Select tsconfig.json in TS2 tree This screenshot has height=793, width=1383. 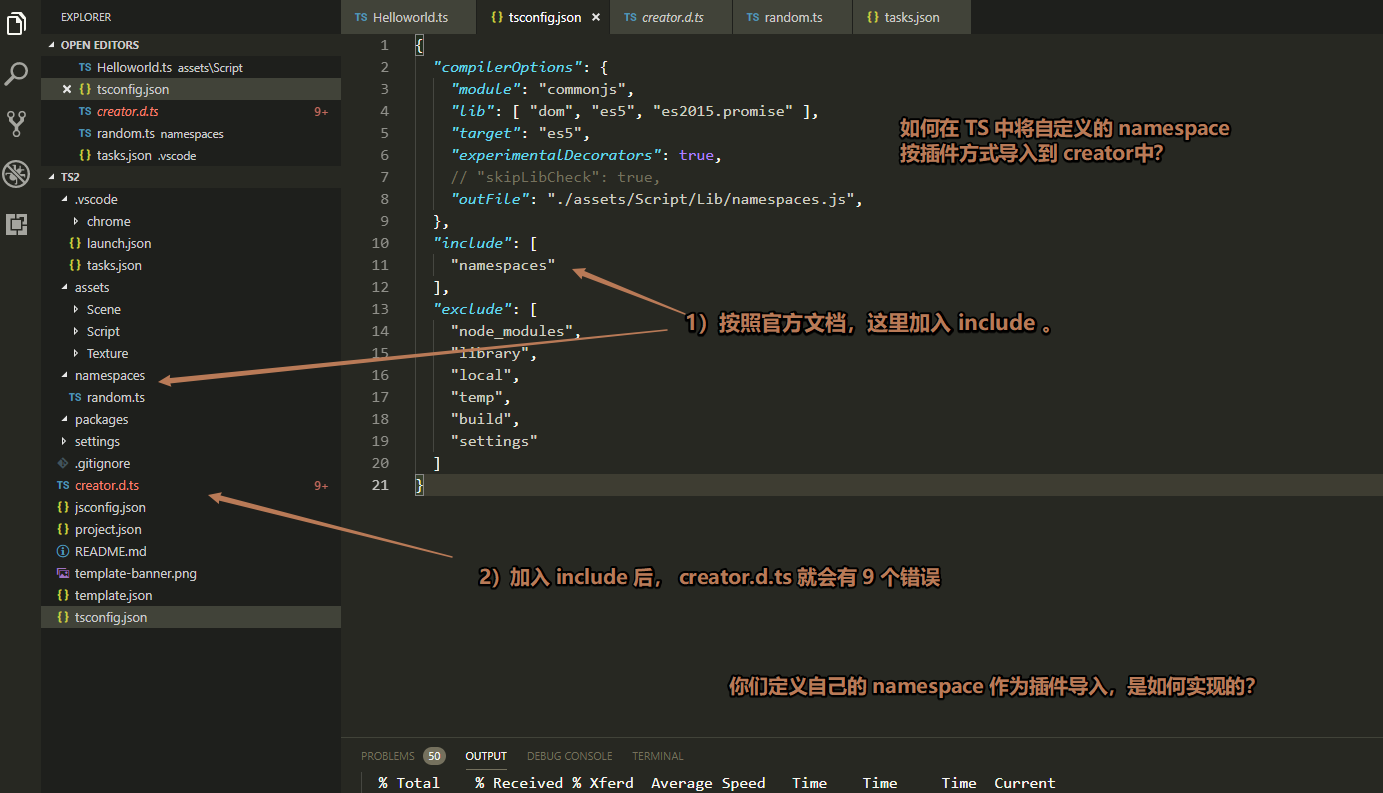point(191,617)
